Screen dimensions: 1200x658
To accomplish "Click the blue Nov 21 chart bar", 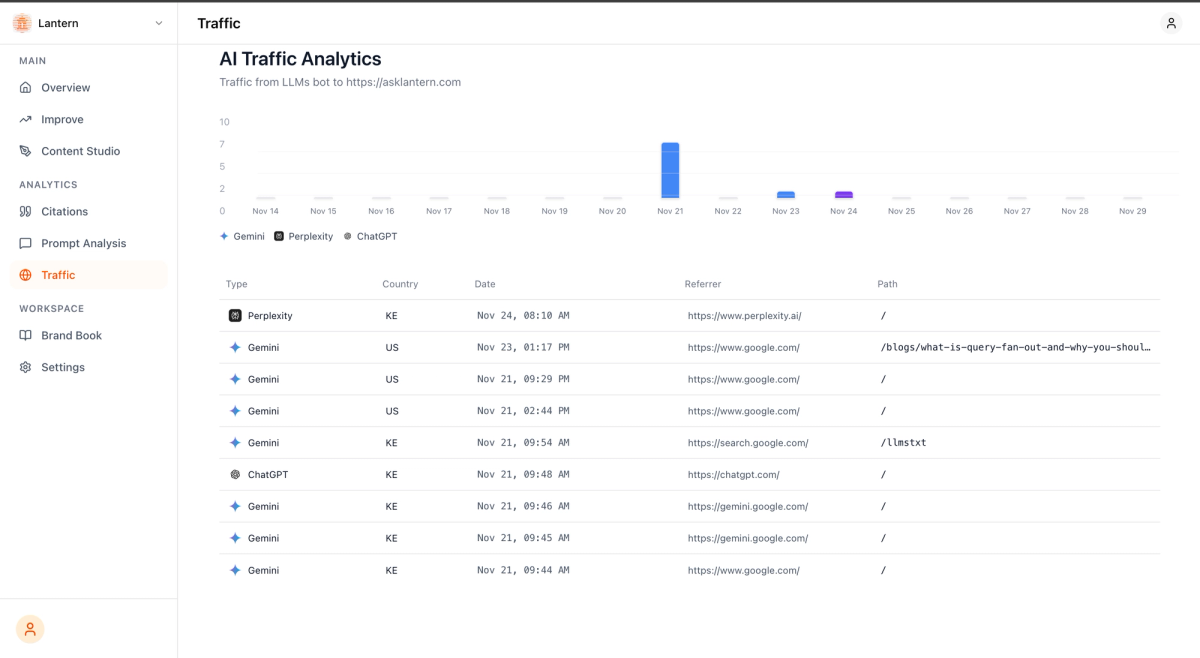I will 670,170.
